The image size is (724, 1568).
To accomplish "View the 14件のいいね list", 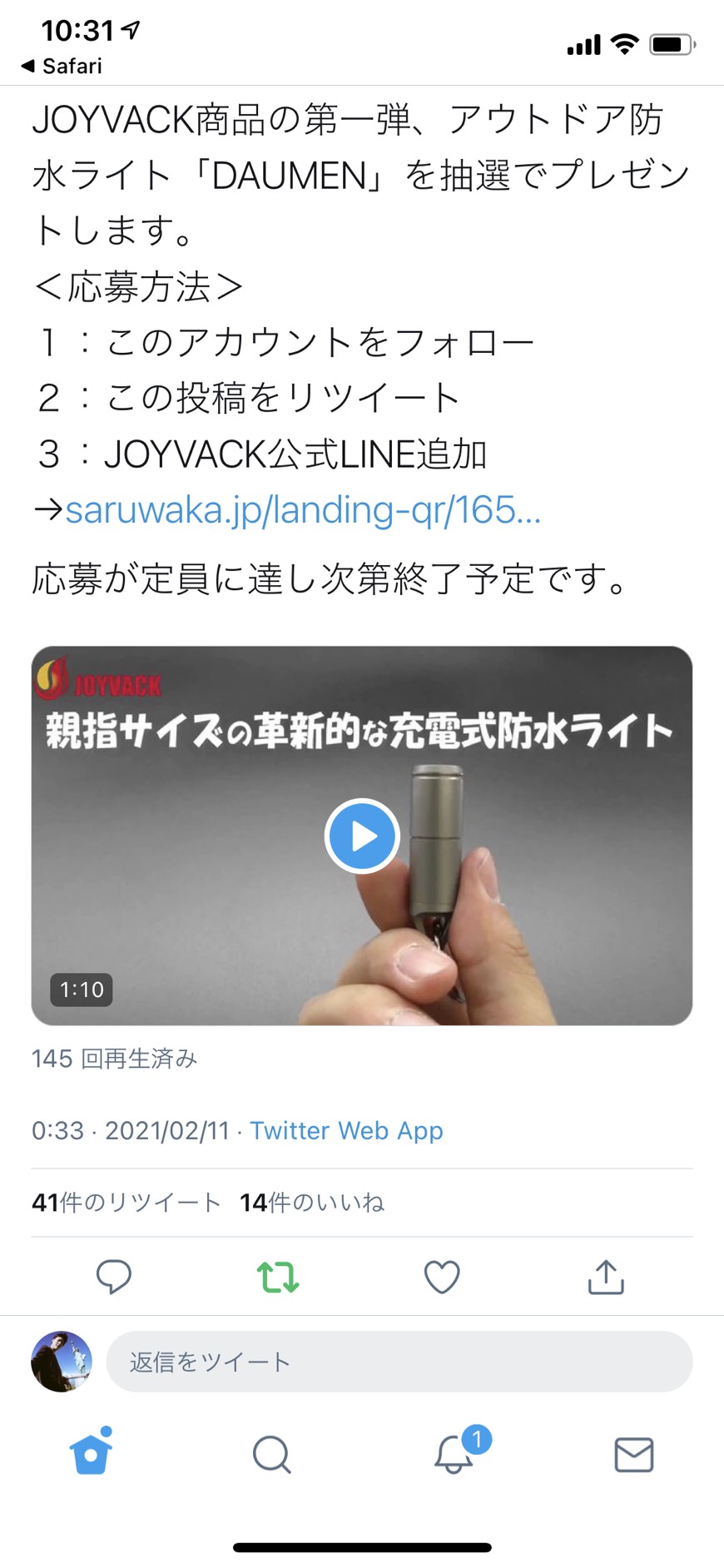I will [312, 1202].
